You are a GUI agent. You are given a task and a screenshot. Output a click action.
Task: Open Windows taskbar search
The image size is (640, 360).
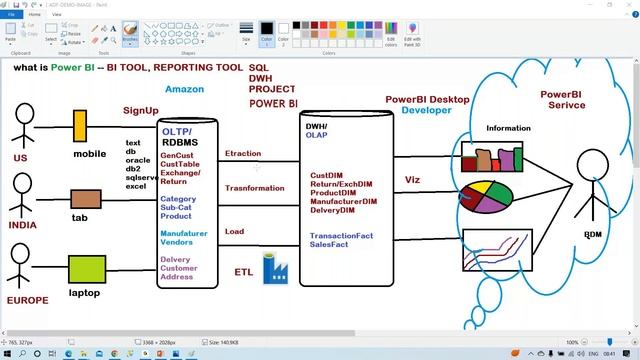point(22,354)
